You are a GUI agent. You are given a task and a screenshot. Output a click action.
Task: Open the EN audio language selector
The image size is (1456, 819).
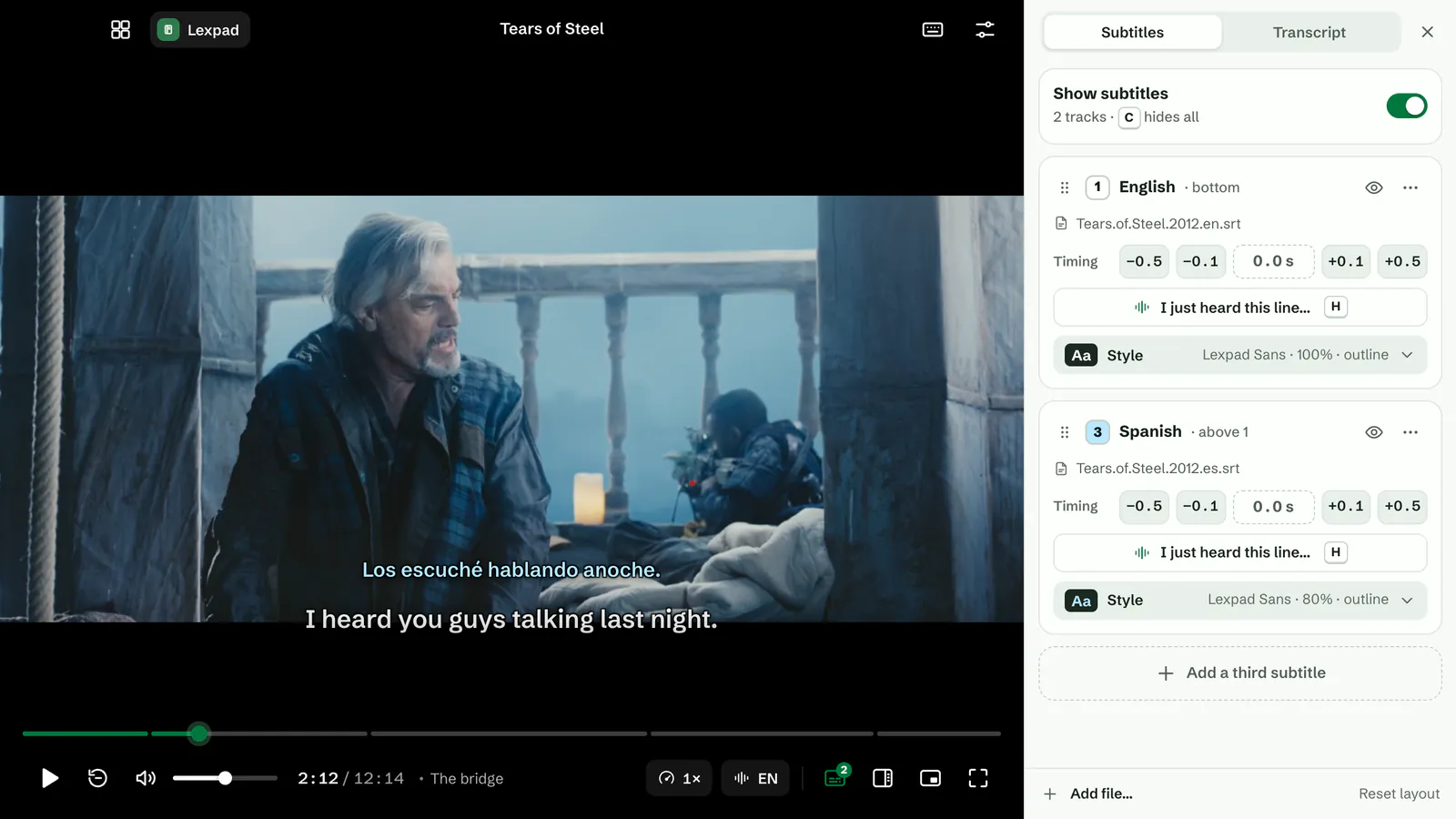point(755,778)
